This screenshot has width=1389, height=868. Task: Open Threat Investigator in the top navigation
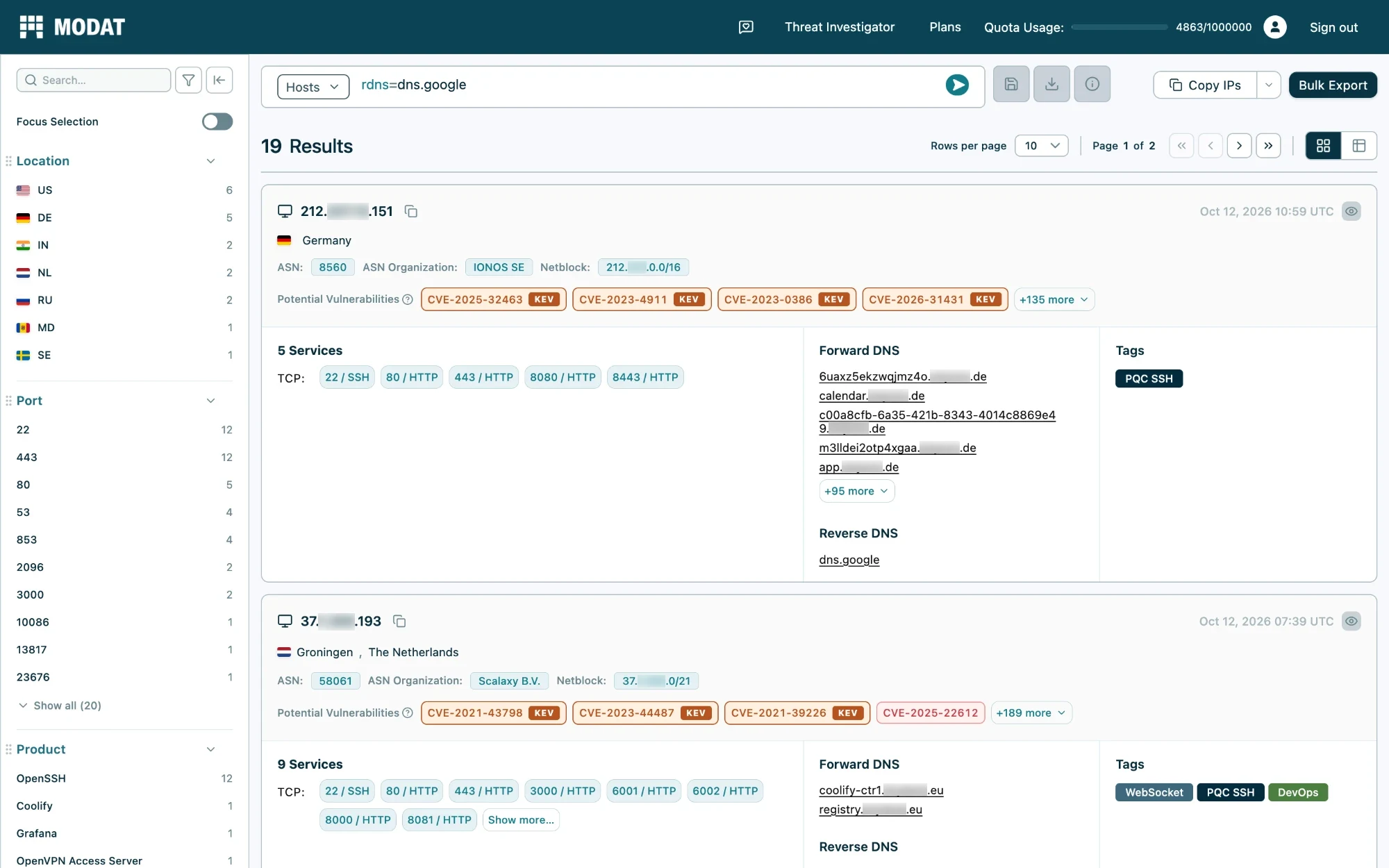point(840,27)
